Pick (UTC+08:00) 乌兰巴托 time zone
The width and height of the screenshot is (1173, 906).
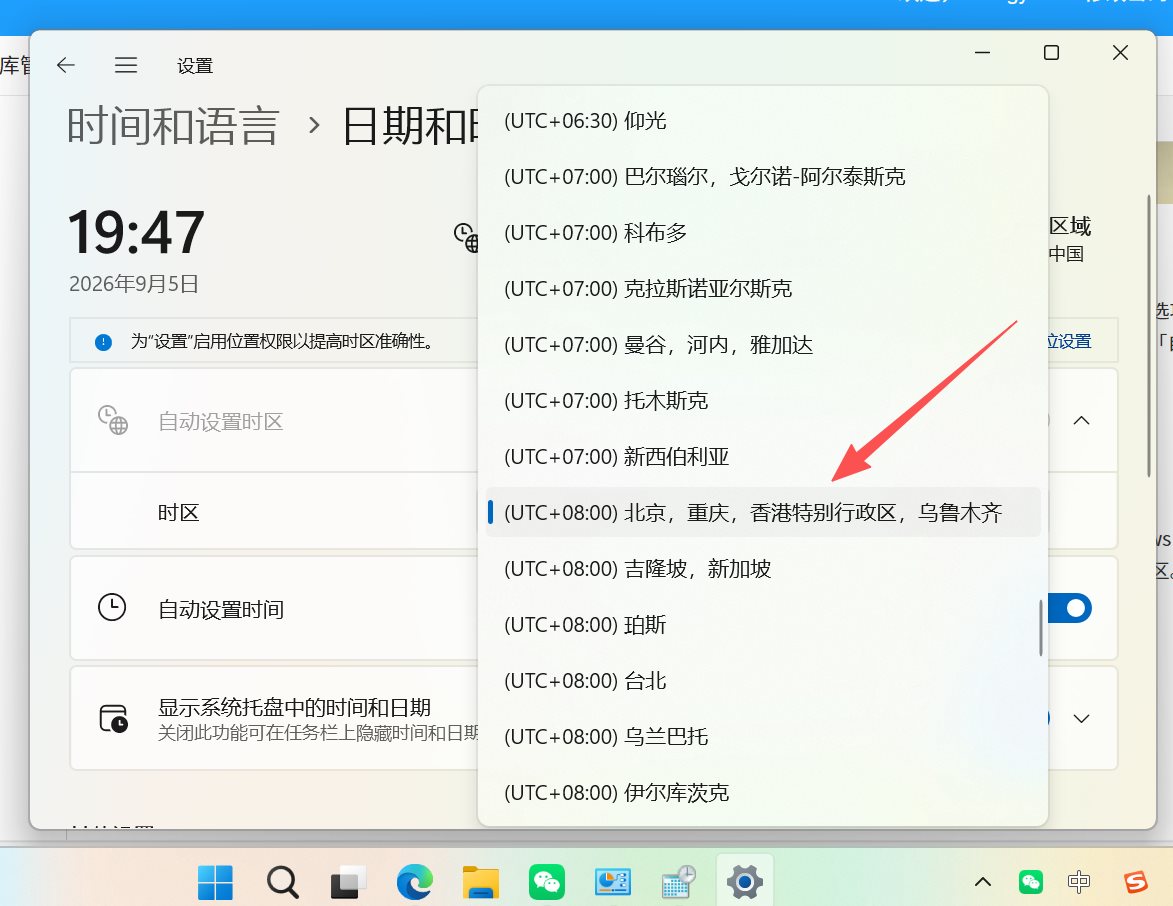(763, 737)
